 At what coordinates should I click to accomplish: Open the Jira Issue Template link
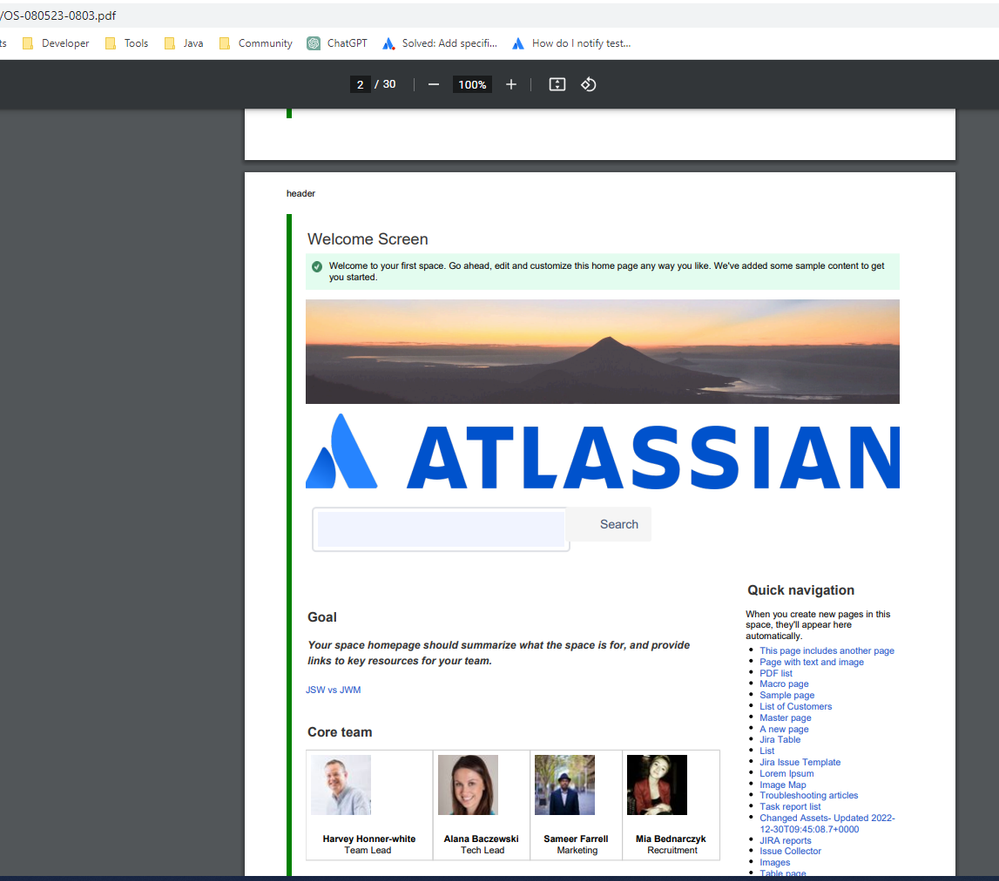(800, 762)
